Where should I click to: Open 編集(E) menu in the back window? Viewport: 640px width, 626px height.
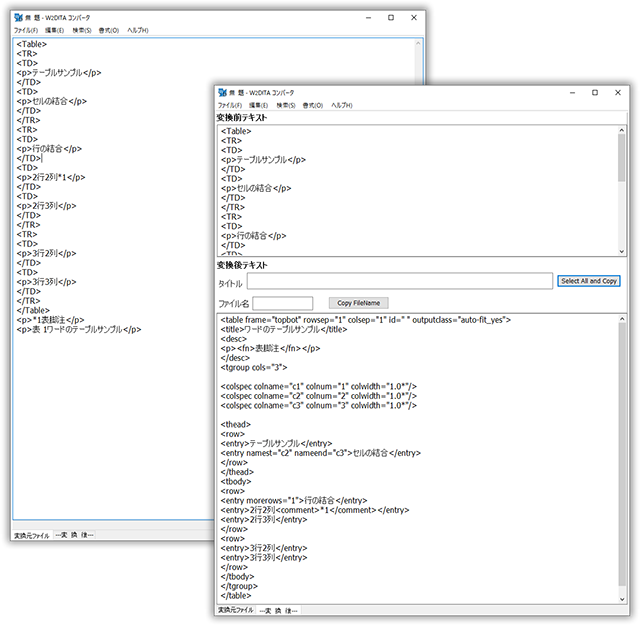(x=54, y=30)
